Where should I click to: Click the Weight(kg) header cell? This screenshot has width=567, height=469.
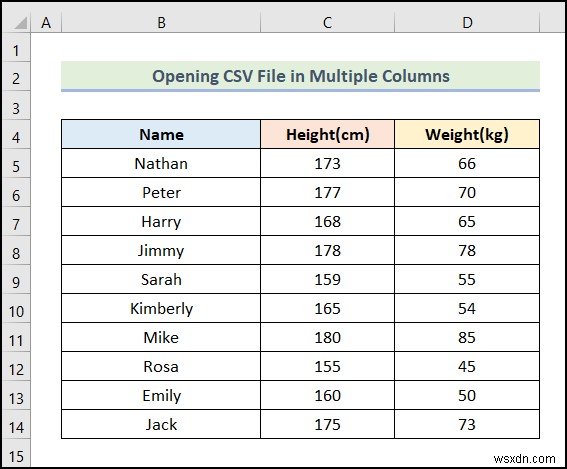(x=467, y=135)
